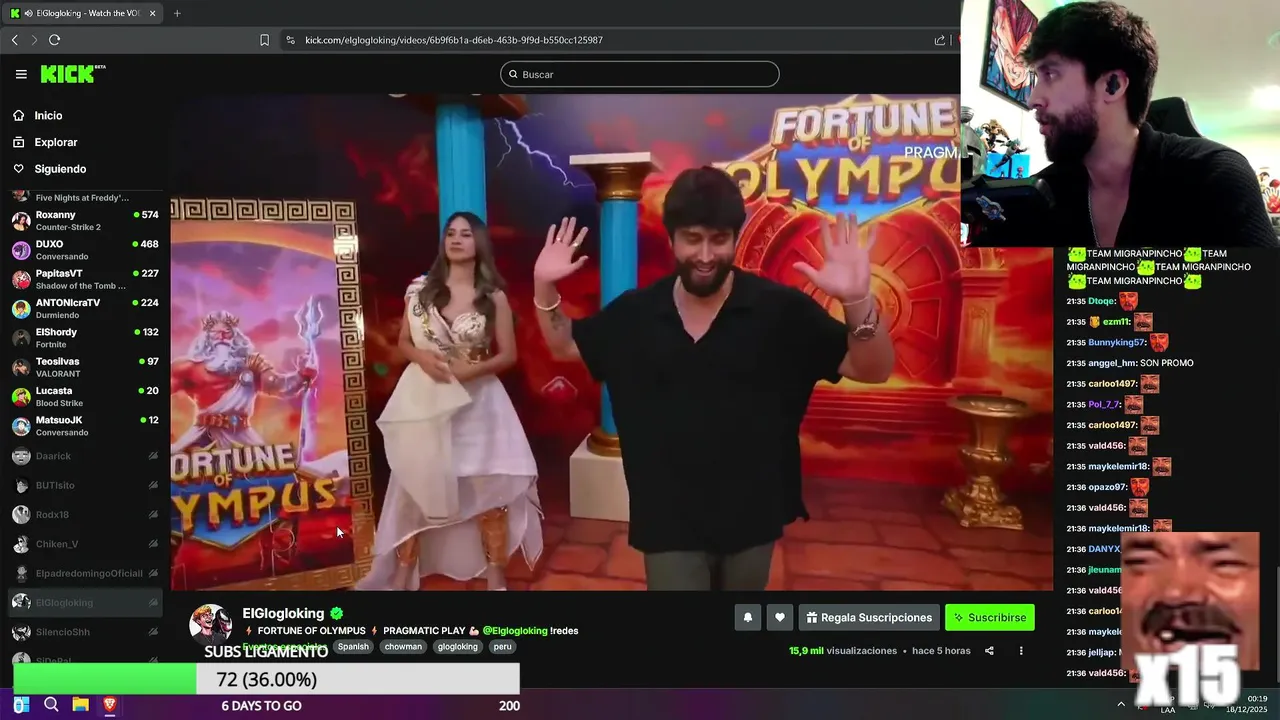This screenshot has height=720, width=1280.
Task: Click the Spanish tag
Action: pos(353,647)
